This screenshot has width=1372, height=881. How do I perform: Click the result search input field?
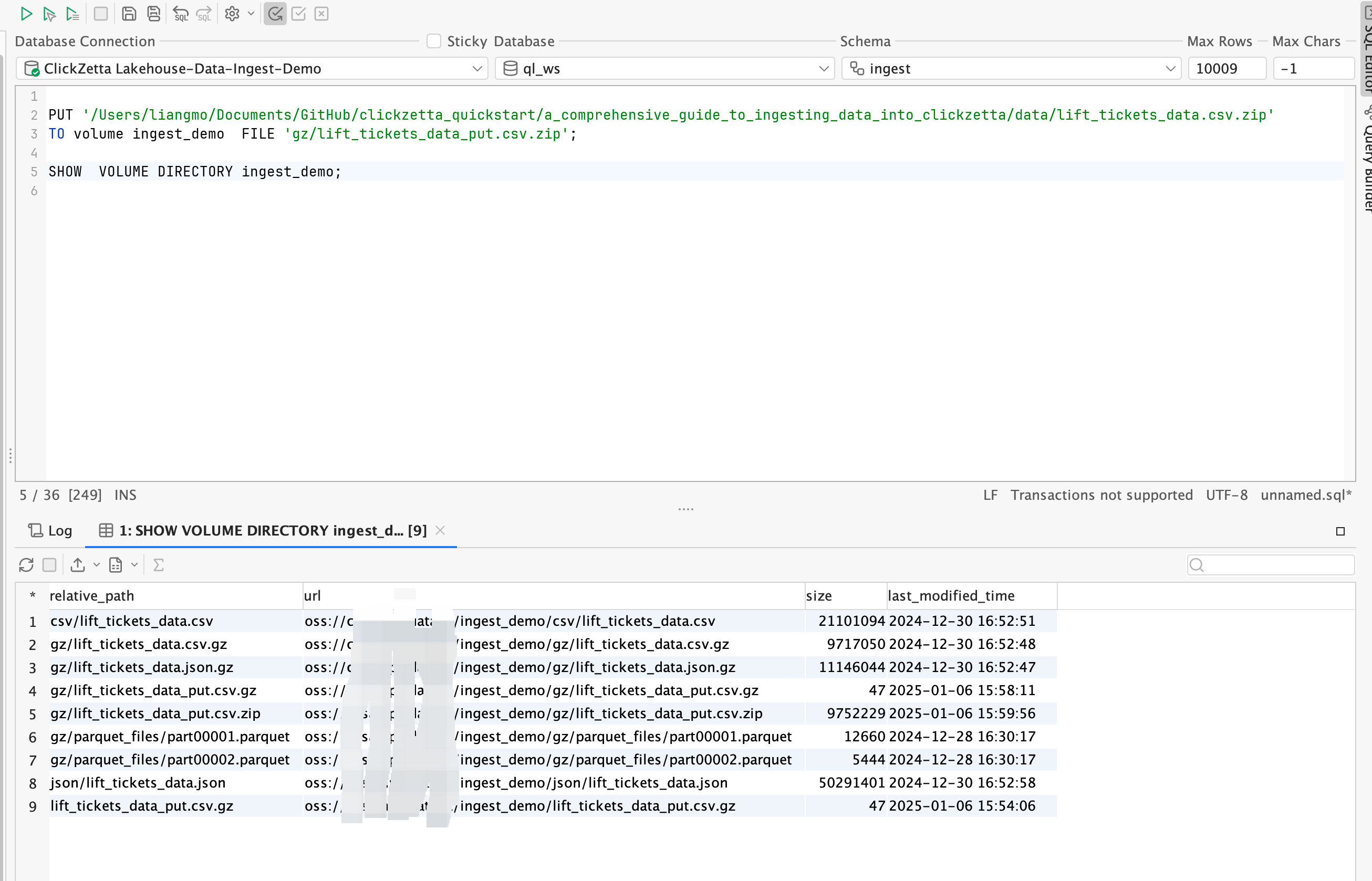tap(1277, 565)
